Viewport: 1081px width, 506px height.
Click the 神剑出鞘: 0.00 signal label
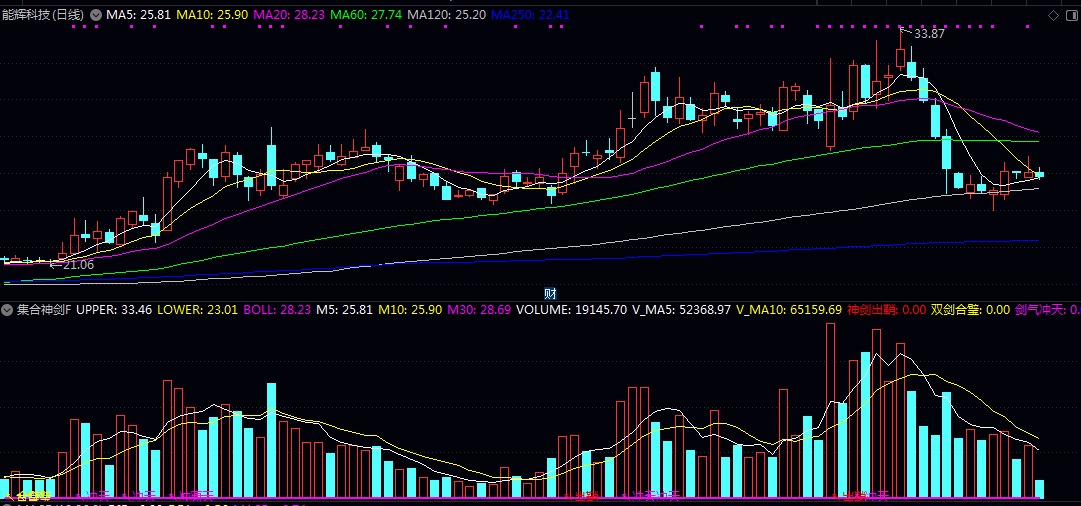coord(887,310)
